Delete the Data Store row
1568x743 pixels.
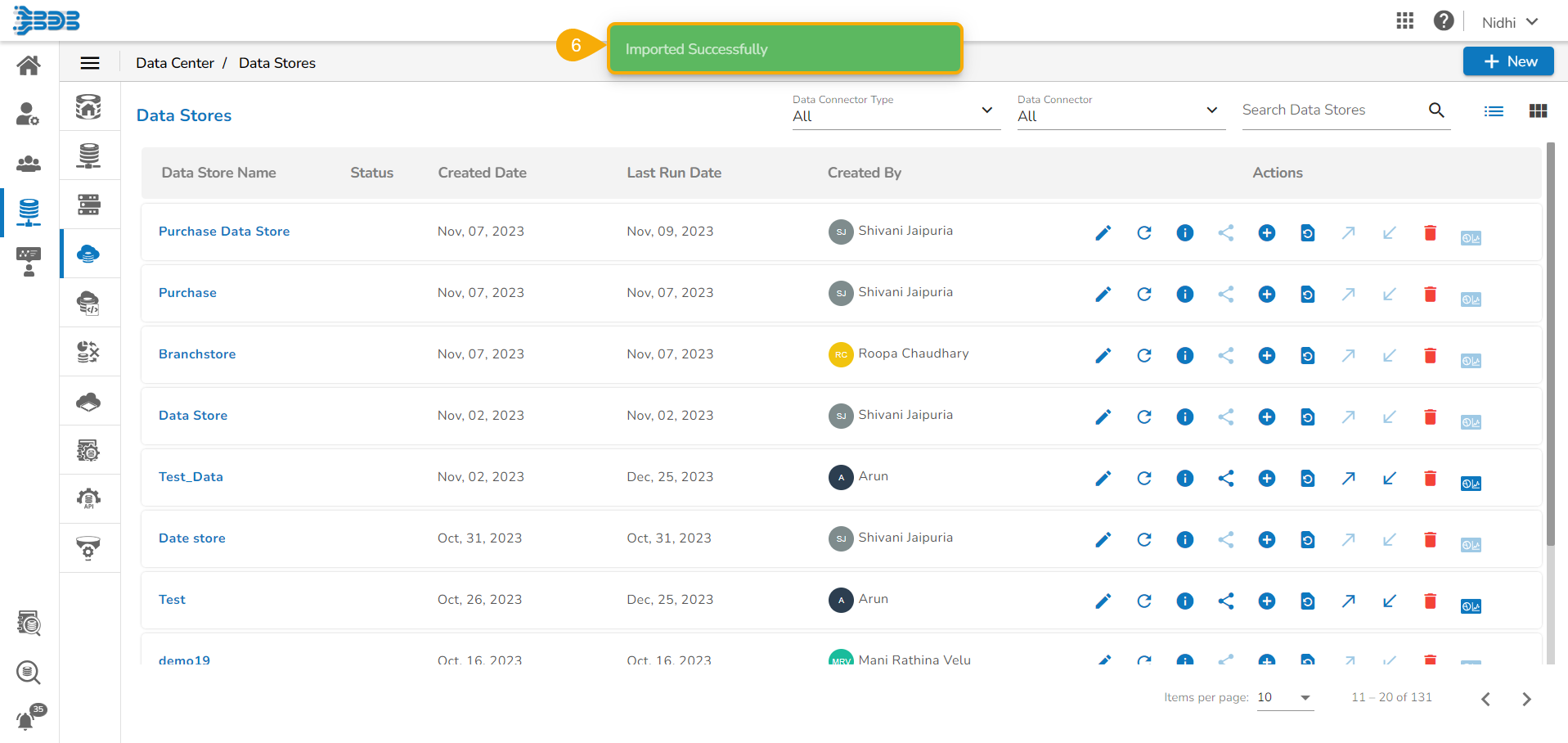coord(1430,417)
